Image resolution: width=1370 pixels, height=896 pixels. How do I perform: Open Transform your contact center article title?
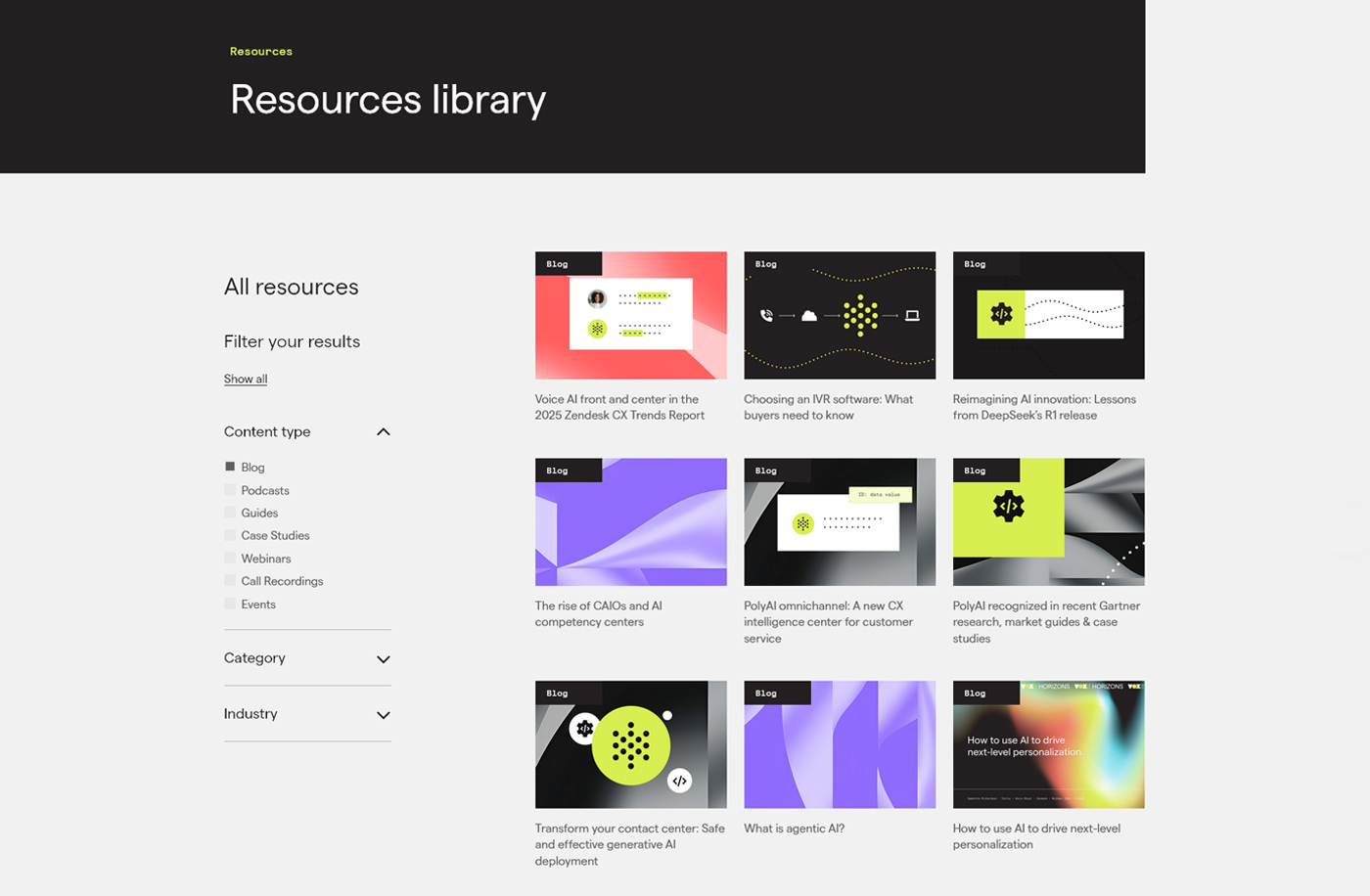click(x=630, y=844)
